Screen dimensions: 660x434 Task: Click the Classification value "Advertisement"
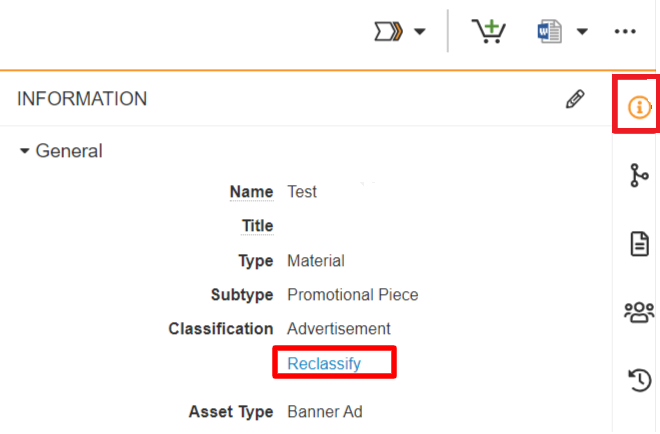tap(339, 329)
